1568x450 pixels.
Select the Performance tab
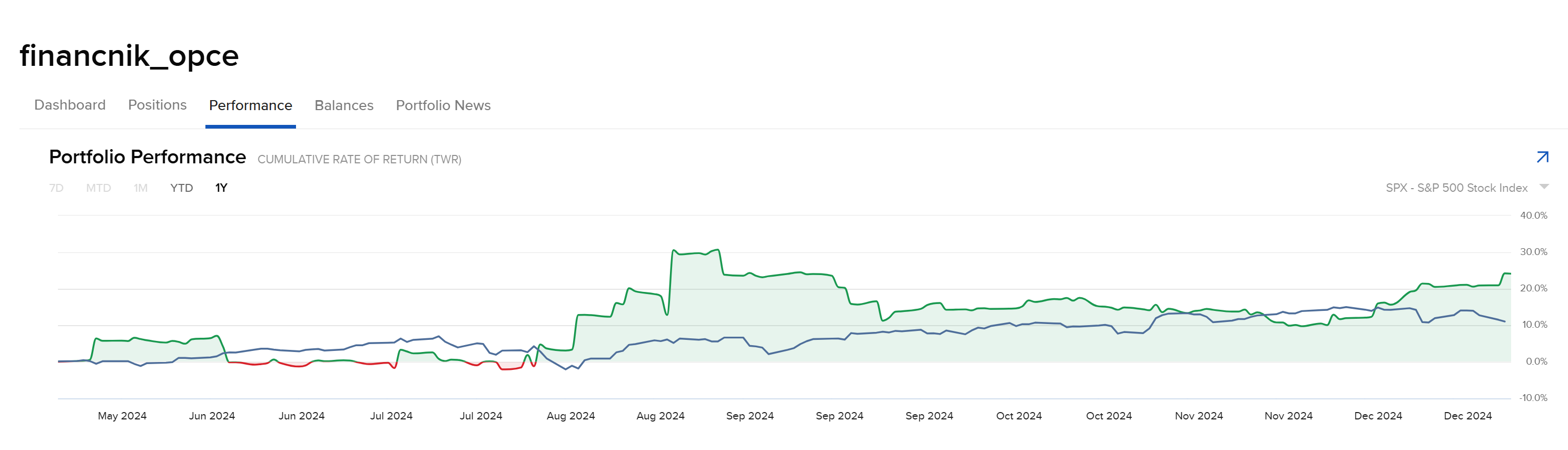(x=250, y=105)
